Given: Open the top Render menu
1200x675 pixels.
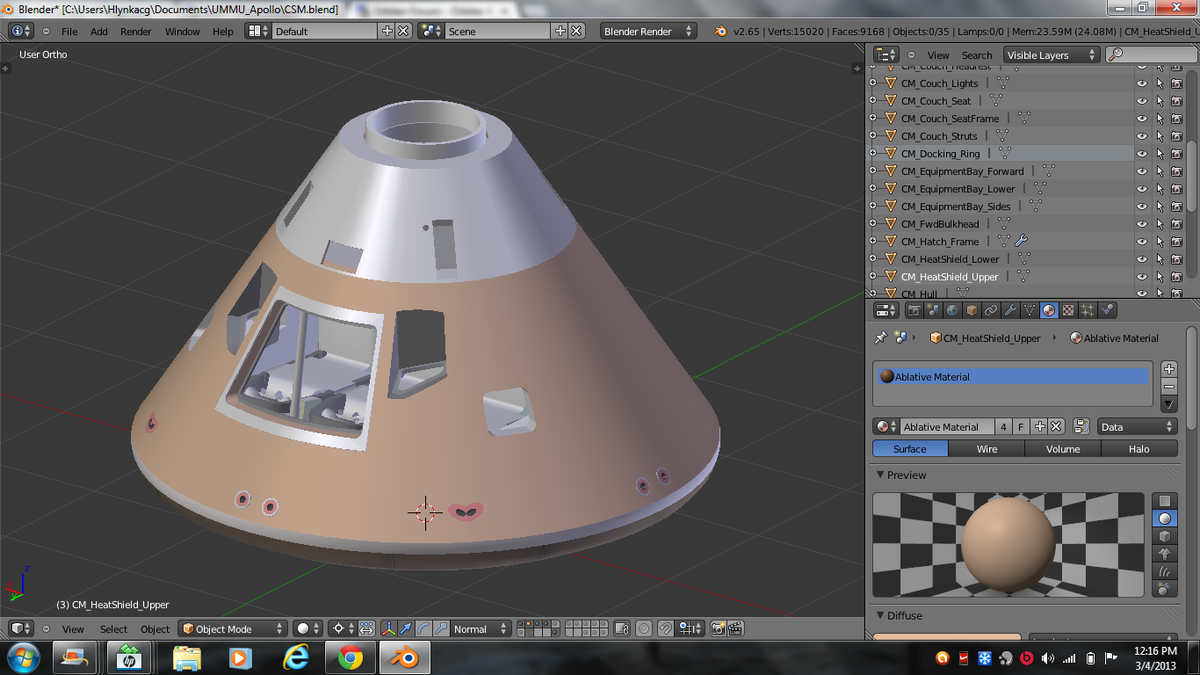Looking at the screenshot, I should (136, 31).
